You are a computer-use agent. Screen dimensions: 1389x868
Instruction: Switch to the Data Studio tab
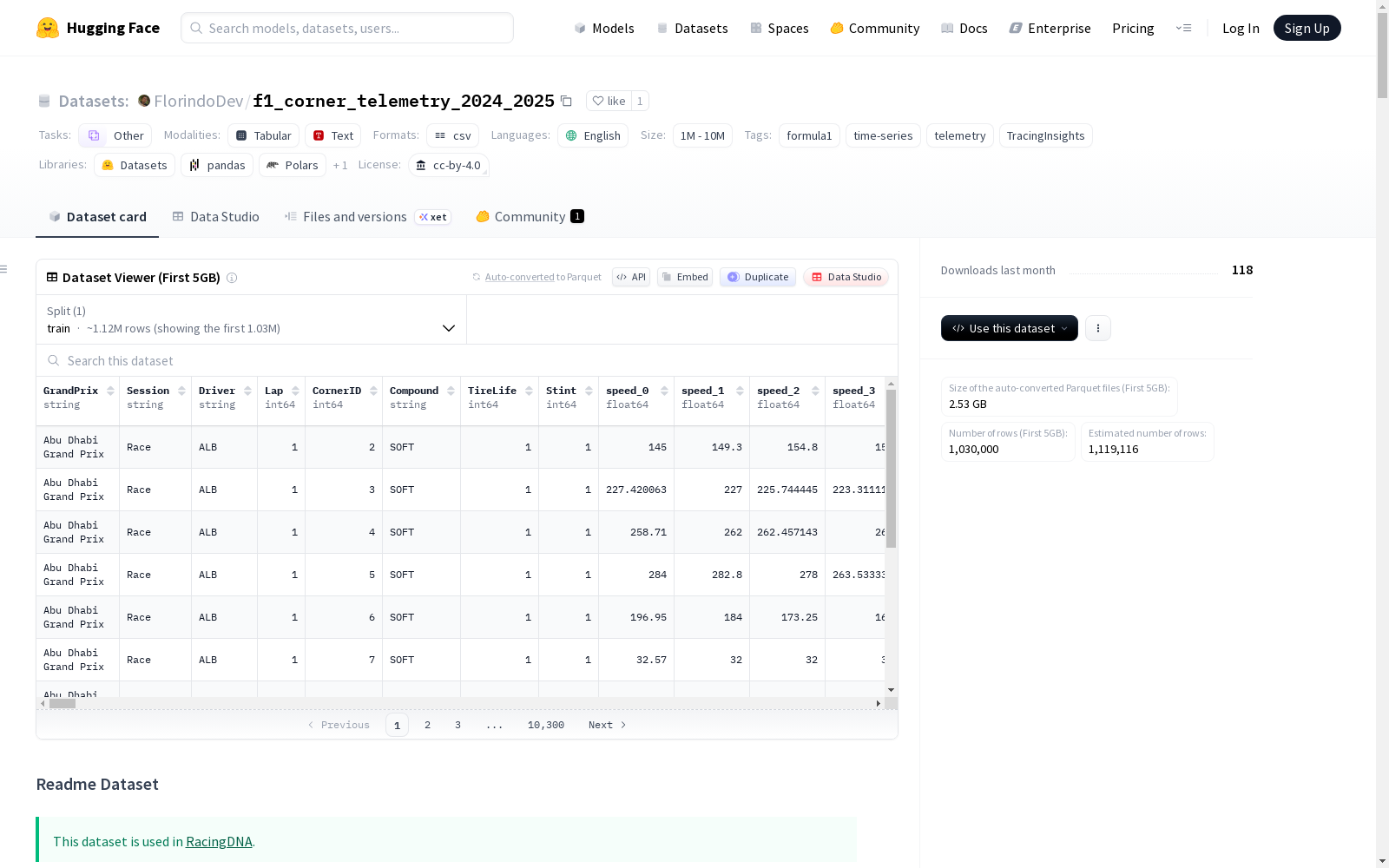(216, 217)
